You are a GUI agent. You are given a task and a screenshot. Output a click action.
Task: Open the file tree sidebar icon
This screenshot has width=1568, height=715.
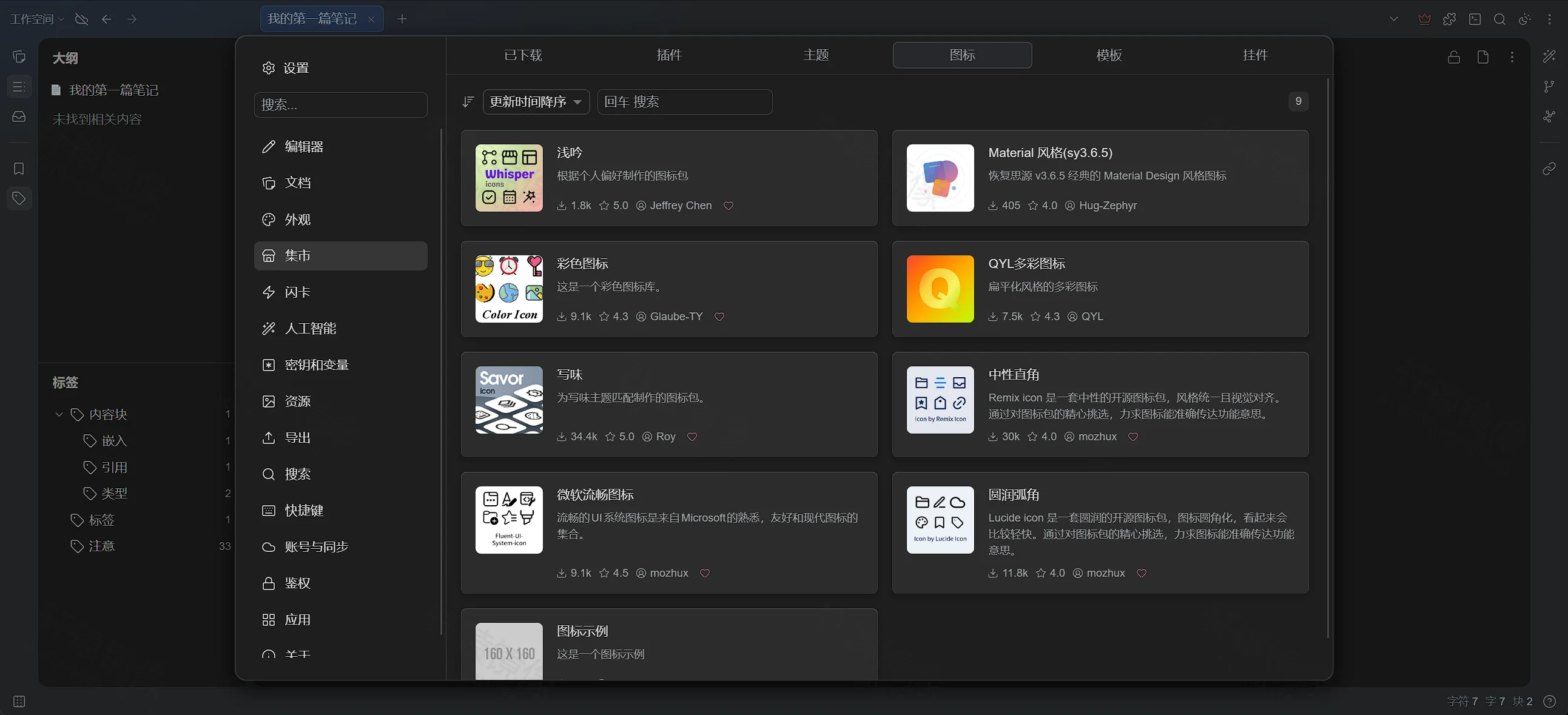pos(19,56)
